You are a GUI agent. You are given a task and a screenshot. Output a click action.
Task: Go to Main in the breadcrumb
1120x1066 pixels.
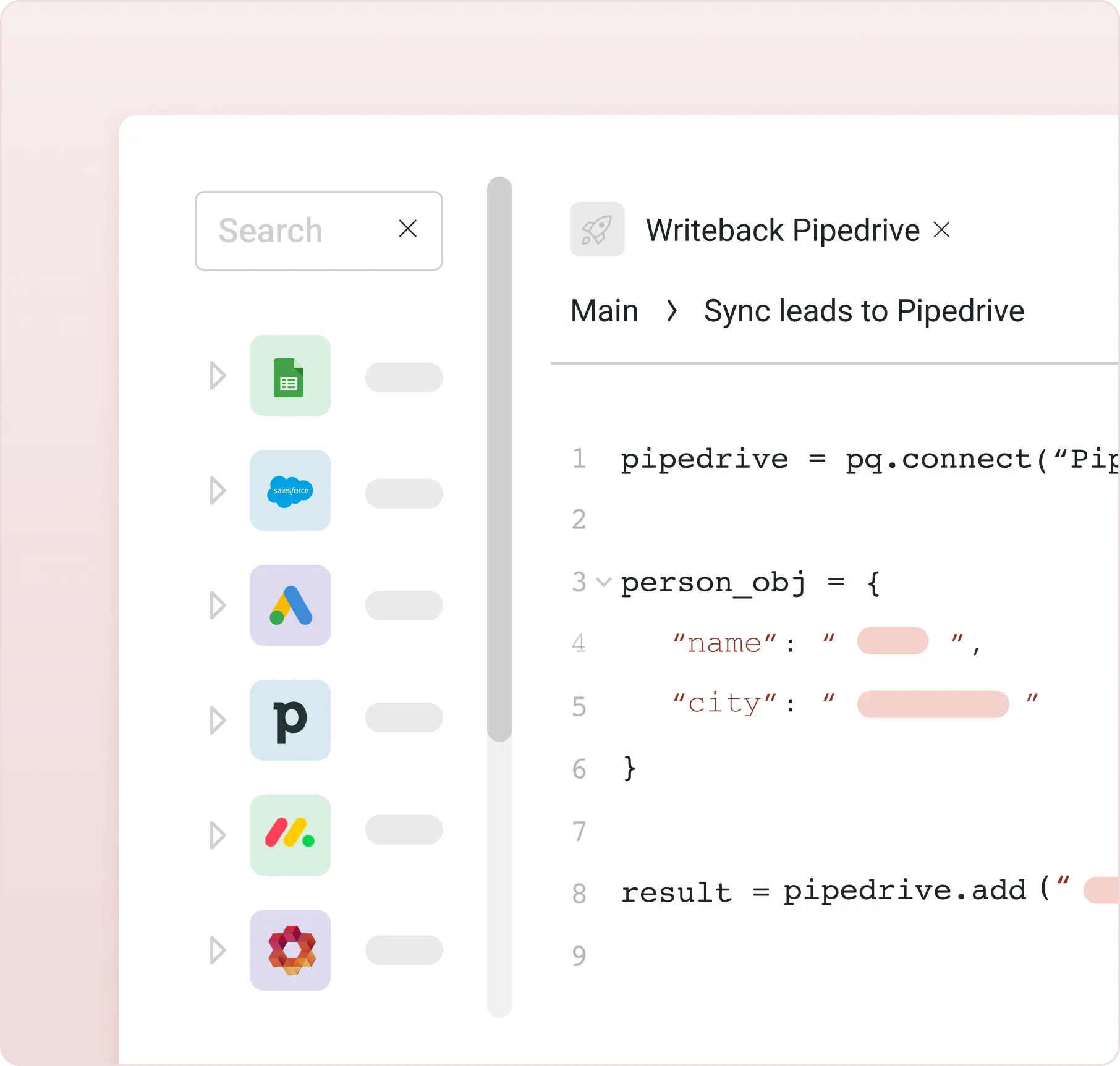[604, 311]
